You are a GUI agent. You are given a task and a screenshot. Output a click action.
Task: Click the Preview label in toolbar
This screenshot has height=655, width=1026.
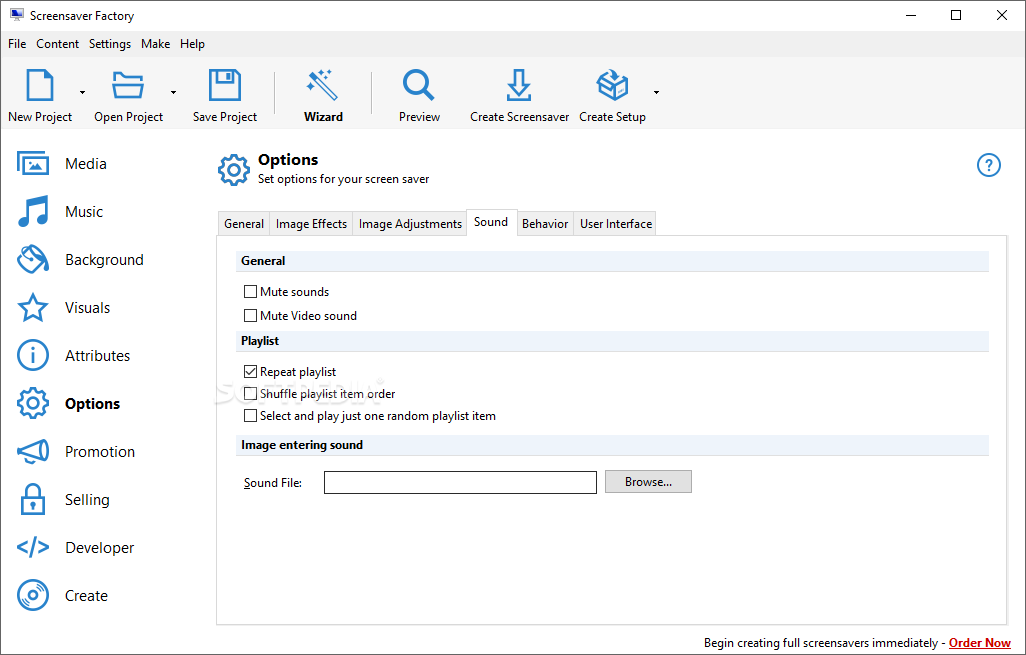[x=419, y=116]
